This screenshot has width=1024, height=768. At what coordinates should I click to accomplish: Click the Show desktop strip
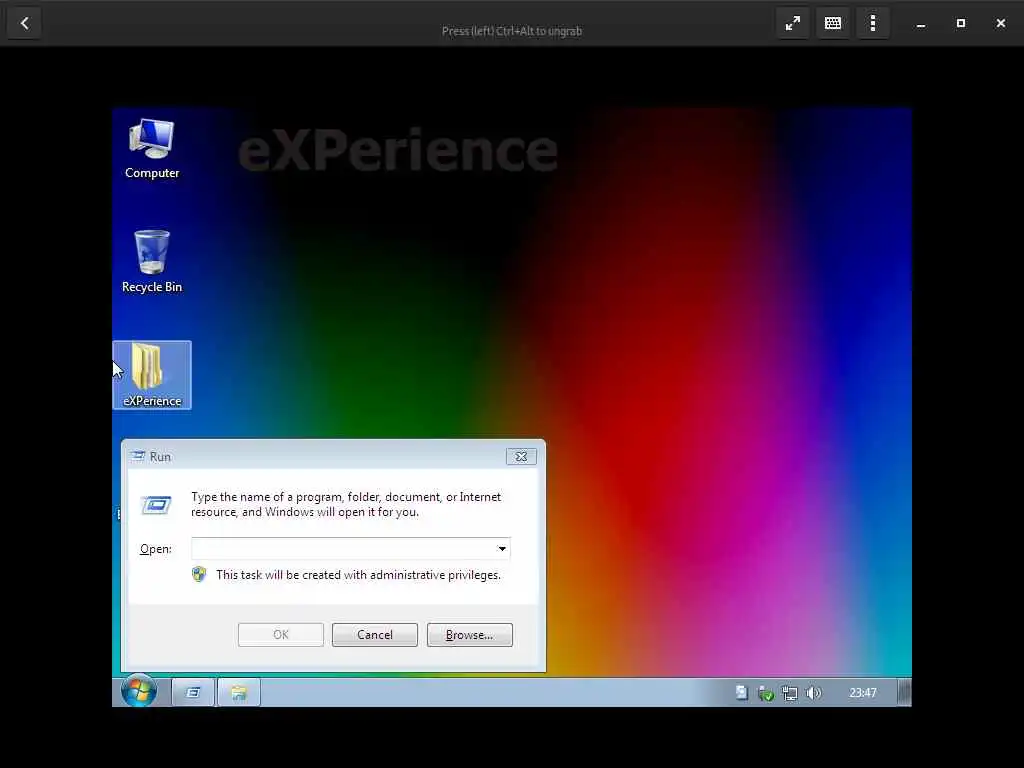point(904,692)
